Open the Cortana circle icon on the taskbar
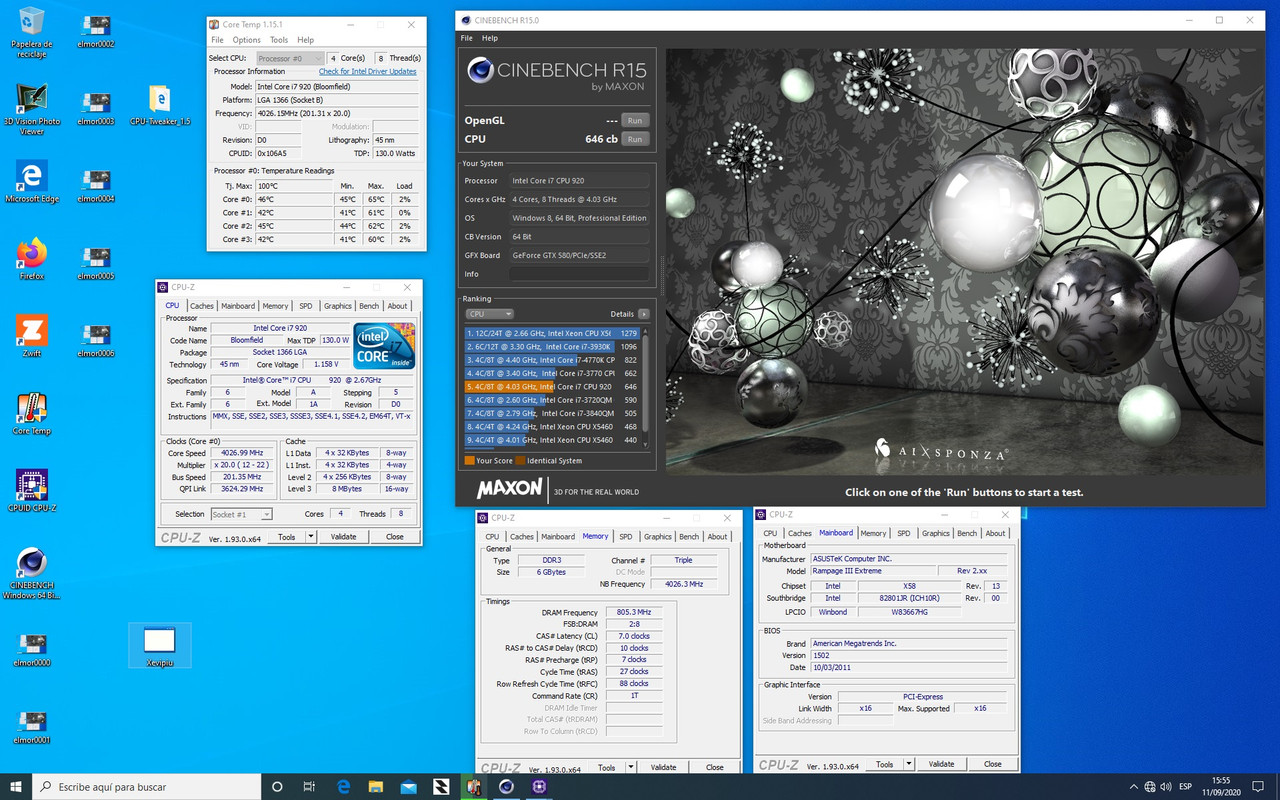This screenshot has height=800, width=1280. pyautogui.click(x=277, y=786)
